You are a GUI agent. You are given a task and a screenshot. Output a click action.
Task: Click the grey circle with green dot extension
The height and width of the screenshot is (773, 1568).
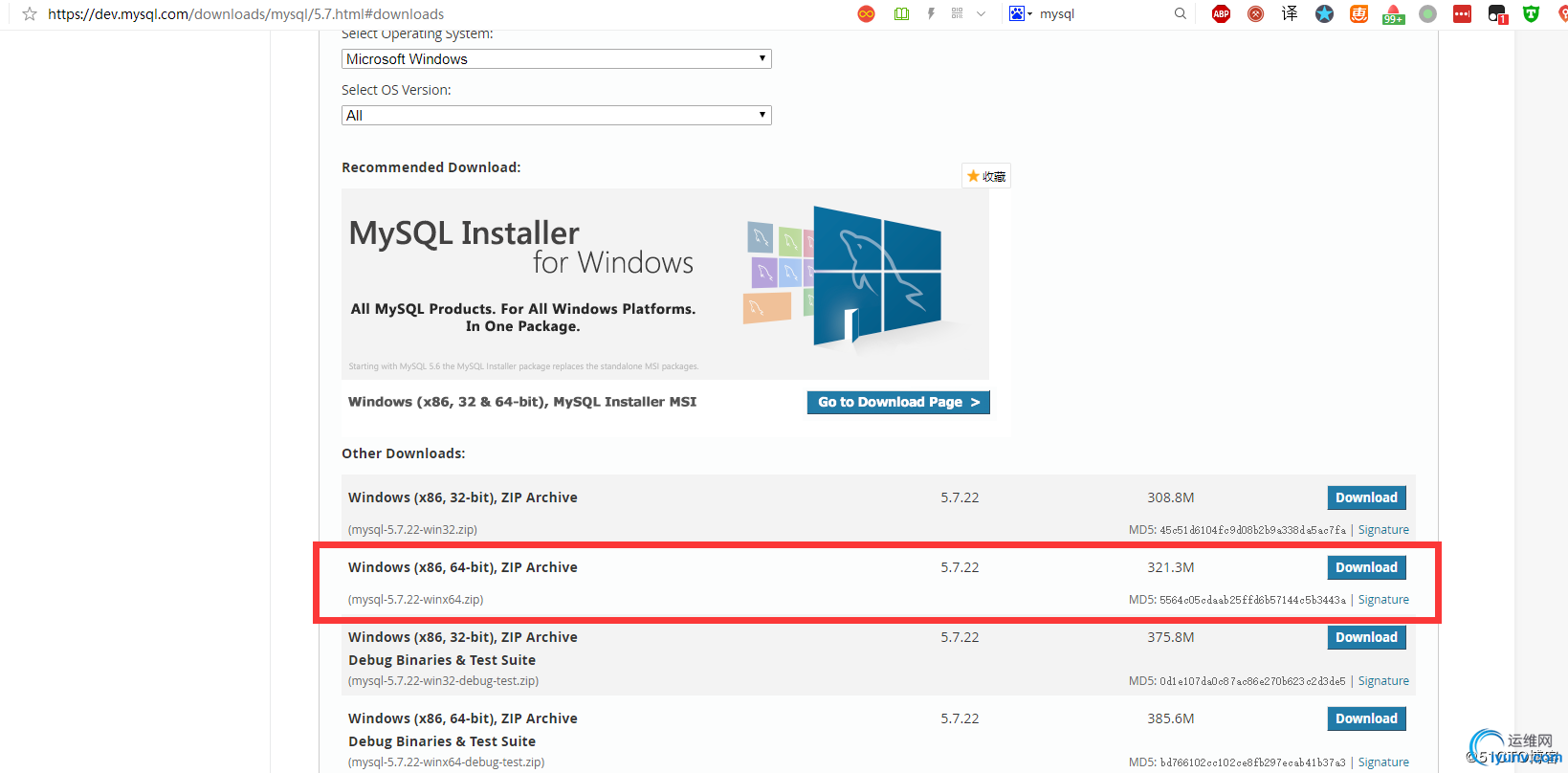[1427, 13]
